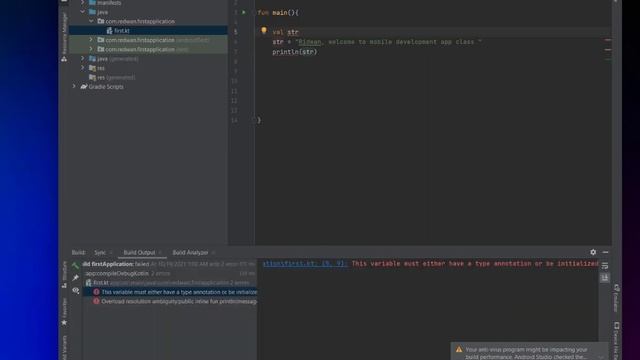Click the str assignment string line
Screen dimensions: 640x360
[377, 42]
